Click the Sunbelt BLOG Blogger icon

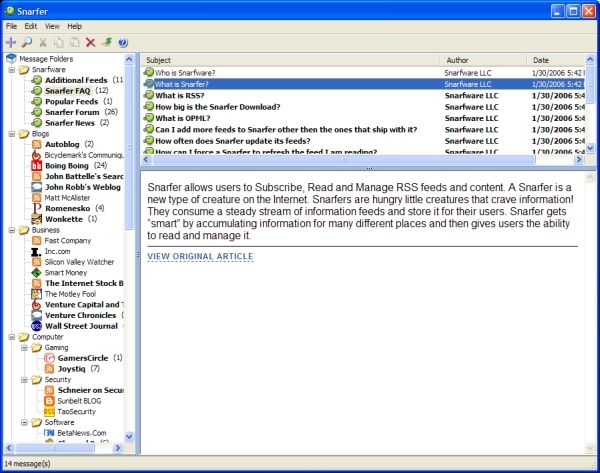[x=49, y=401]
